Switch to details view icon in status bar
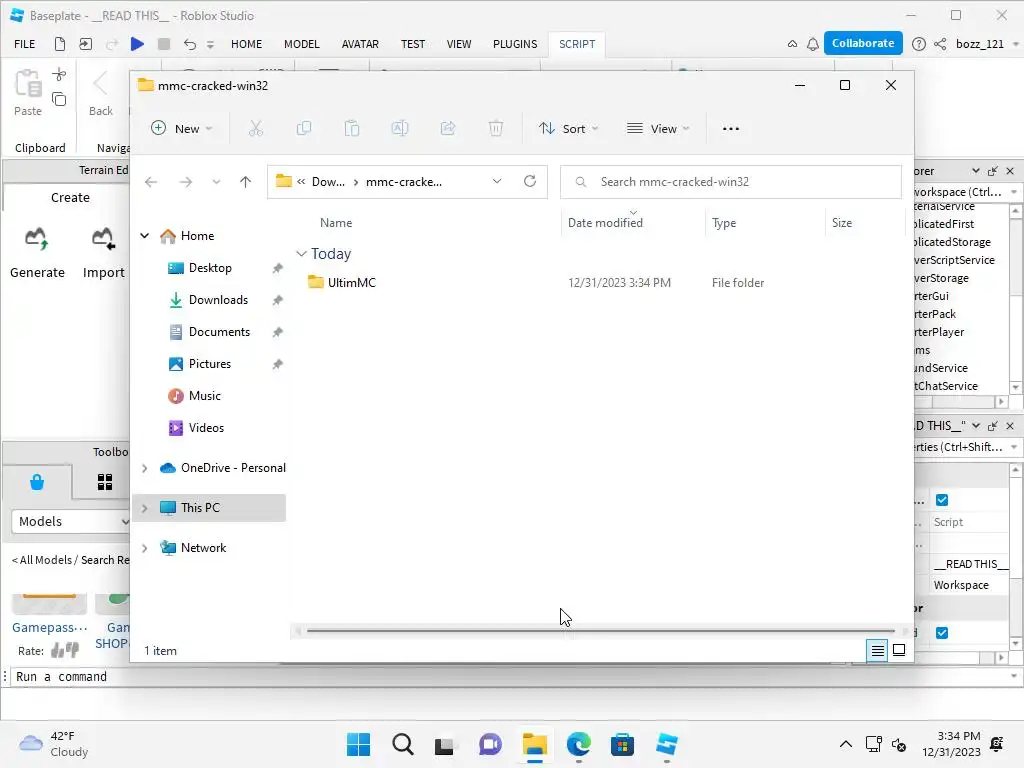The height and width of the screenshot is (768, 1024). (877, 650)
